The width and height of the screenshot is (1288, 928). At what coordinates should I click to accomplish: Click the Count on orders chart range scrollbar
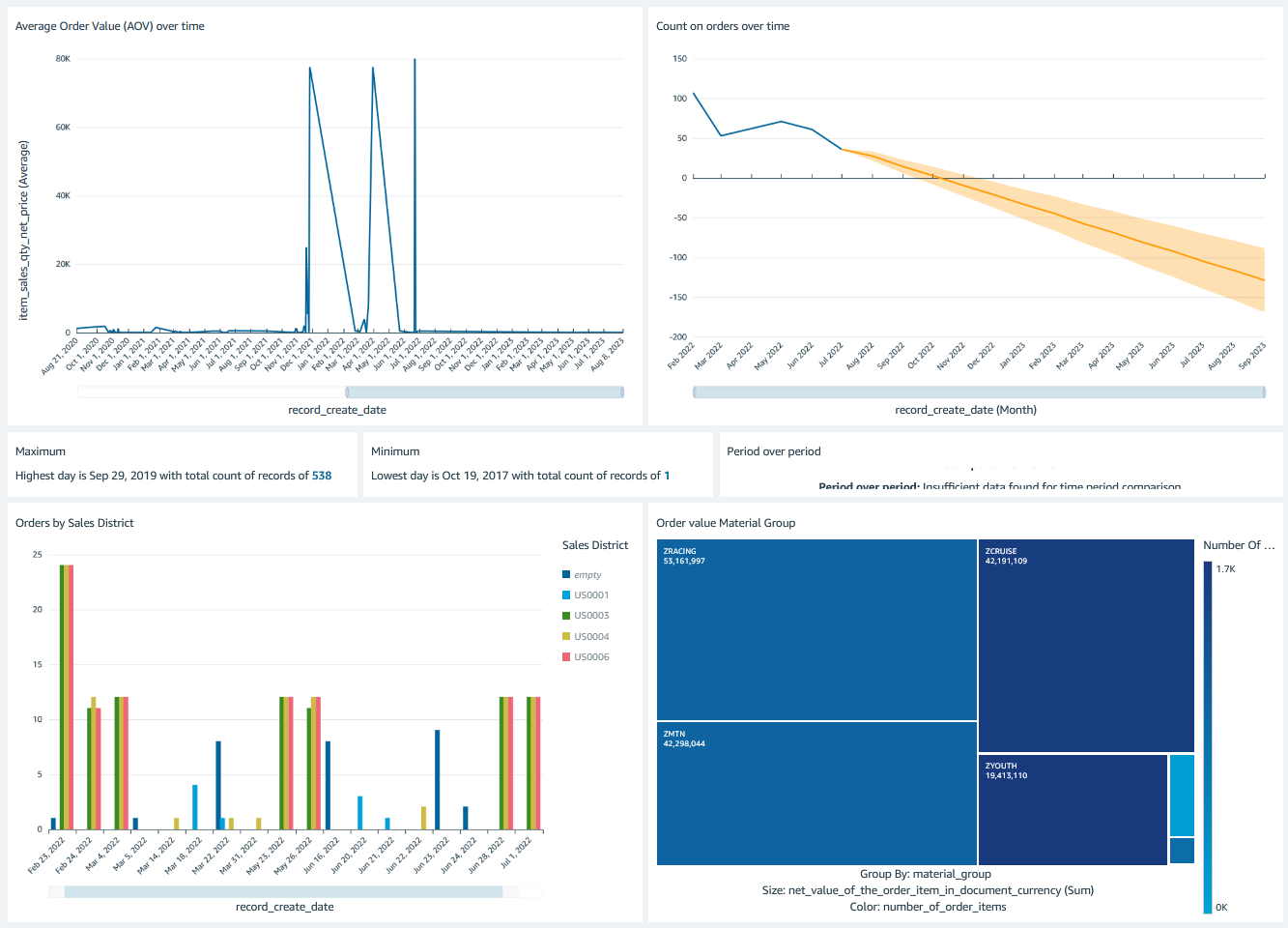979,391
